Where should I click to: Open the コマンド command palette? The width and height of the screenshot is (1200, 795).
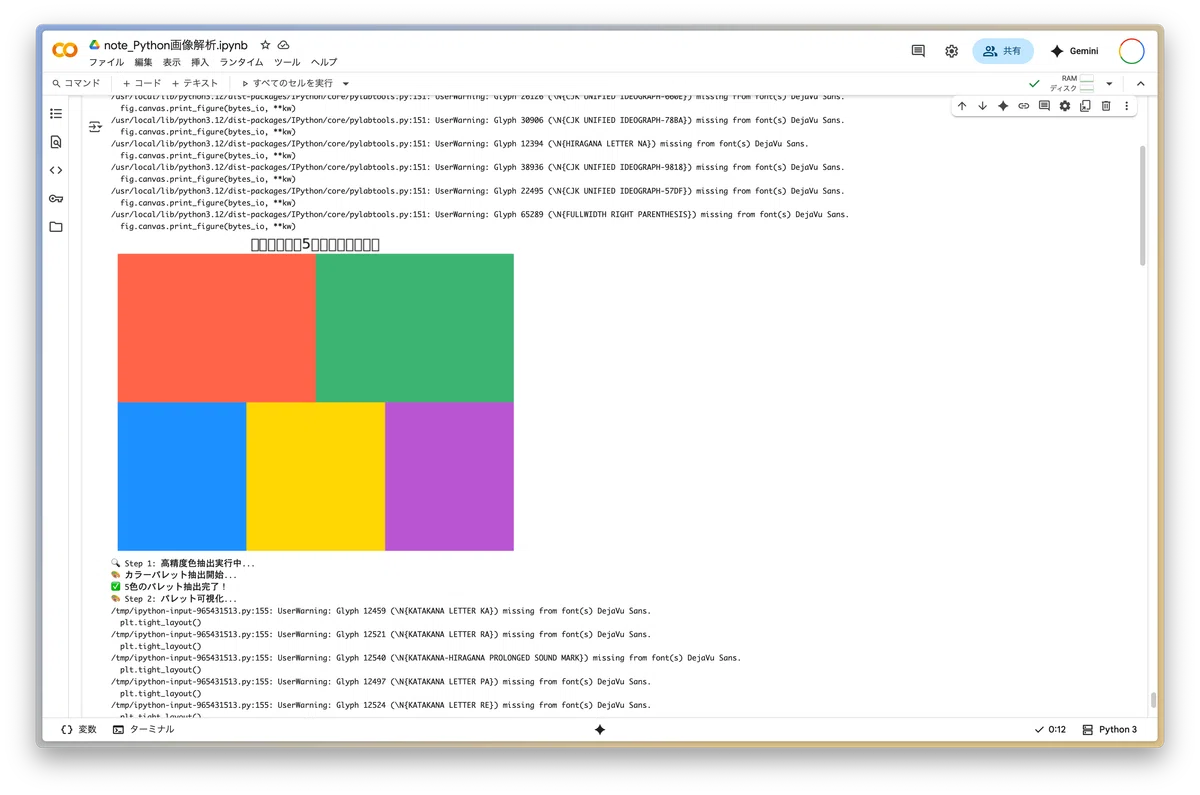pos(76,83)
